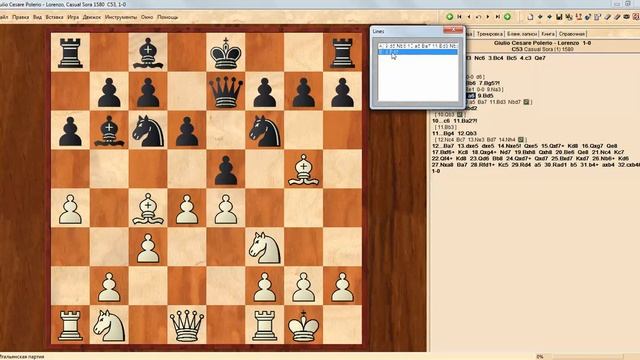Click the black queen on e7

226,91
